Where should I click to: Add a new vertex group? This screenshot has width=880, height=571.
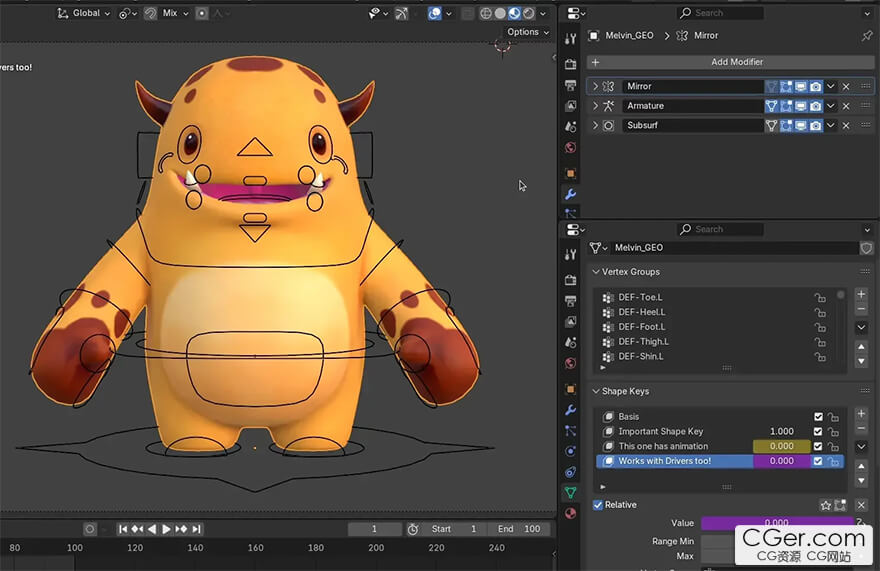pyautogui.click(x=861, y=294)
